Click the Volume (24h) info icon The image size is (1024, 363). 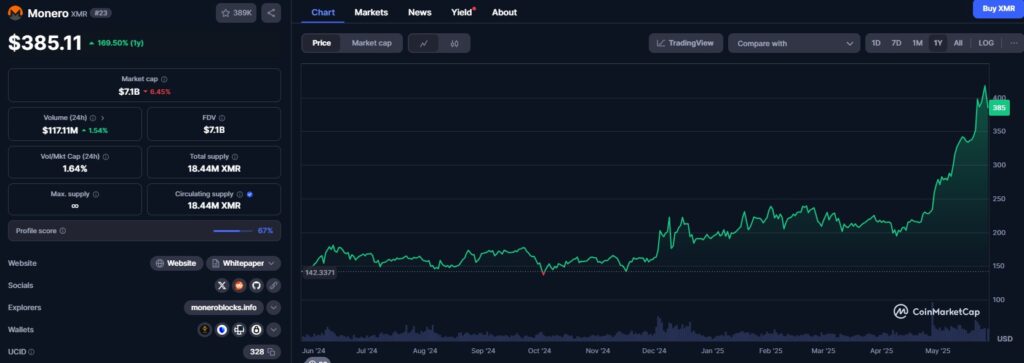[x=93, y=118]
